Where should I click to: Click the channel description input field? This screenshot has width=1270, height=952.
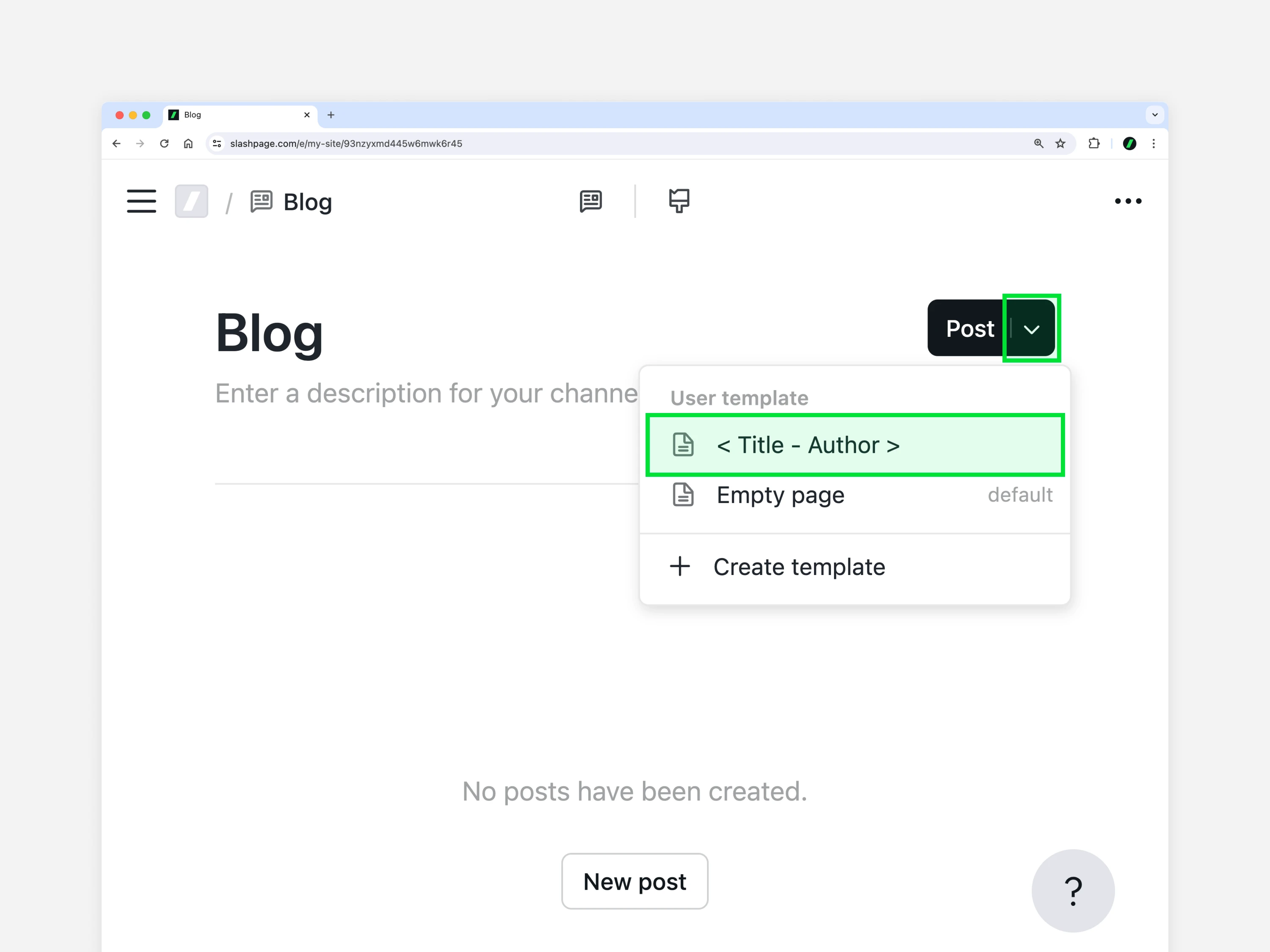point(426,393)
